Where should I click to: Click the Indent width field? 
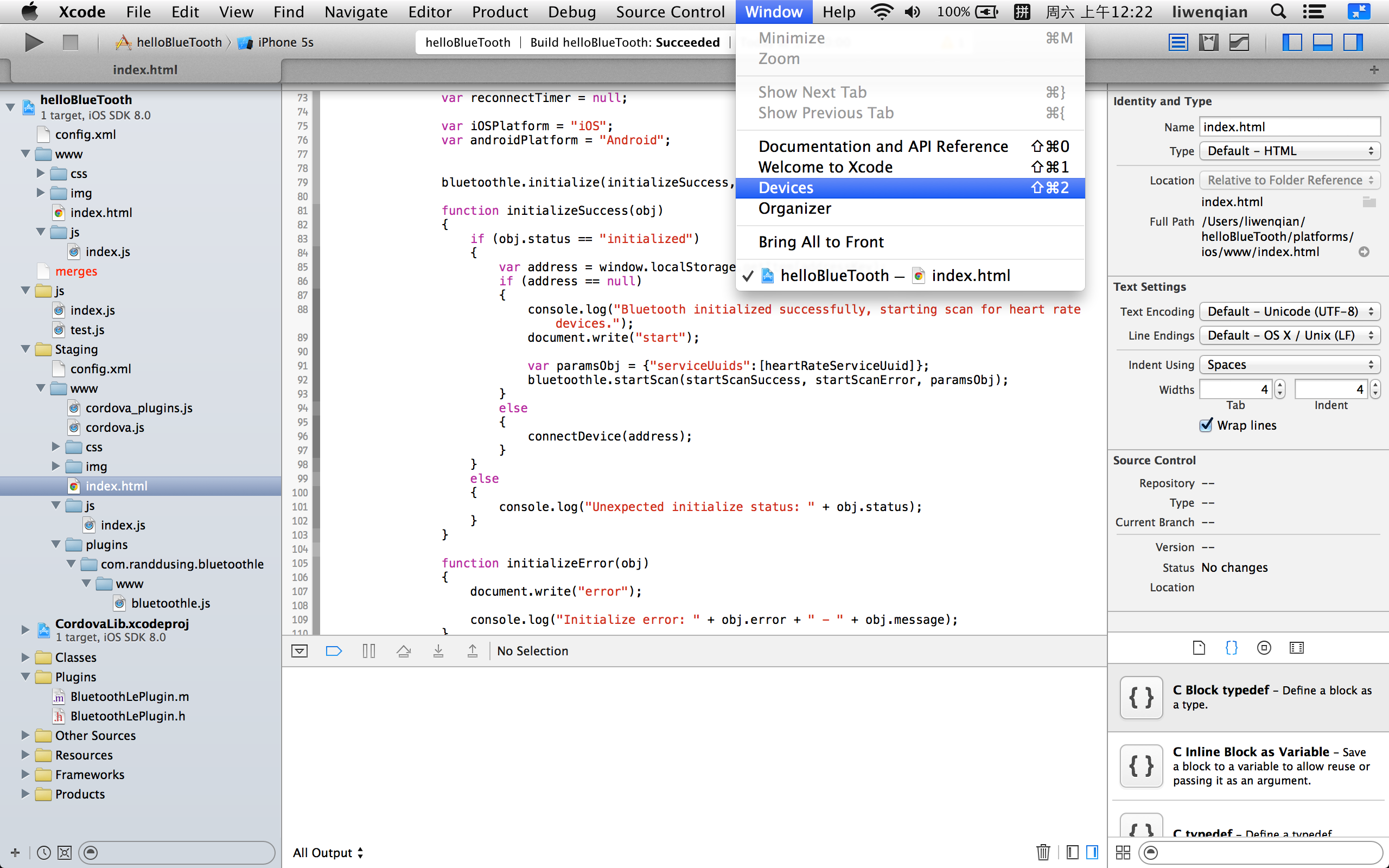pos(1330,389)
